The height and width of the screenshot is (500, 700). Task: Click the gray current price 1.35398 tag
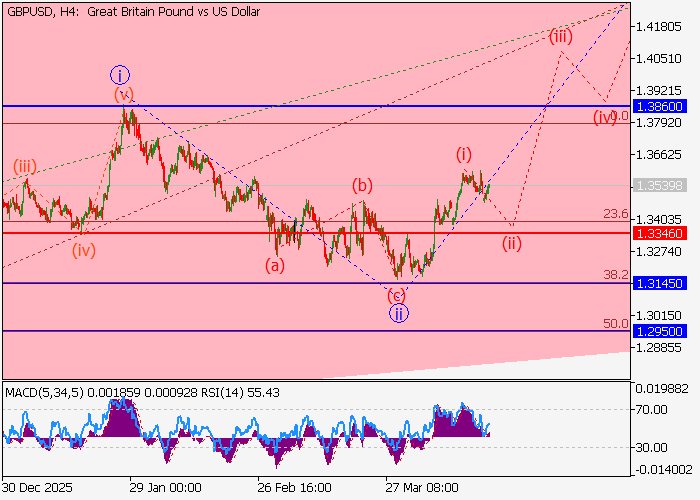tap(658, 186)
